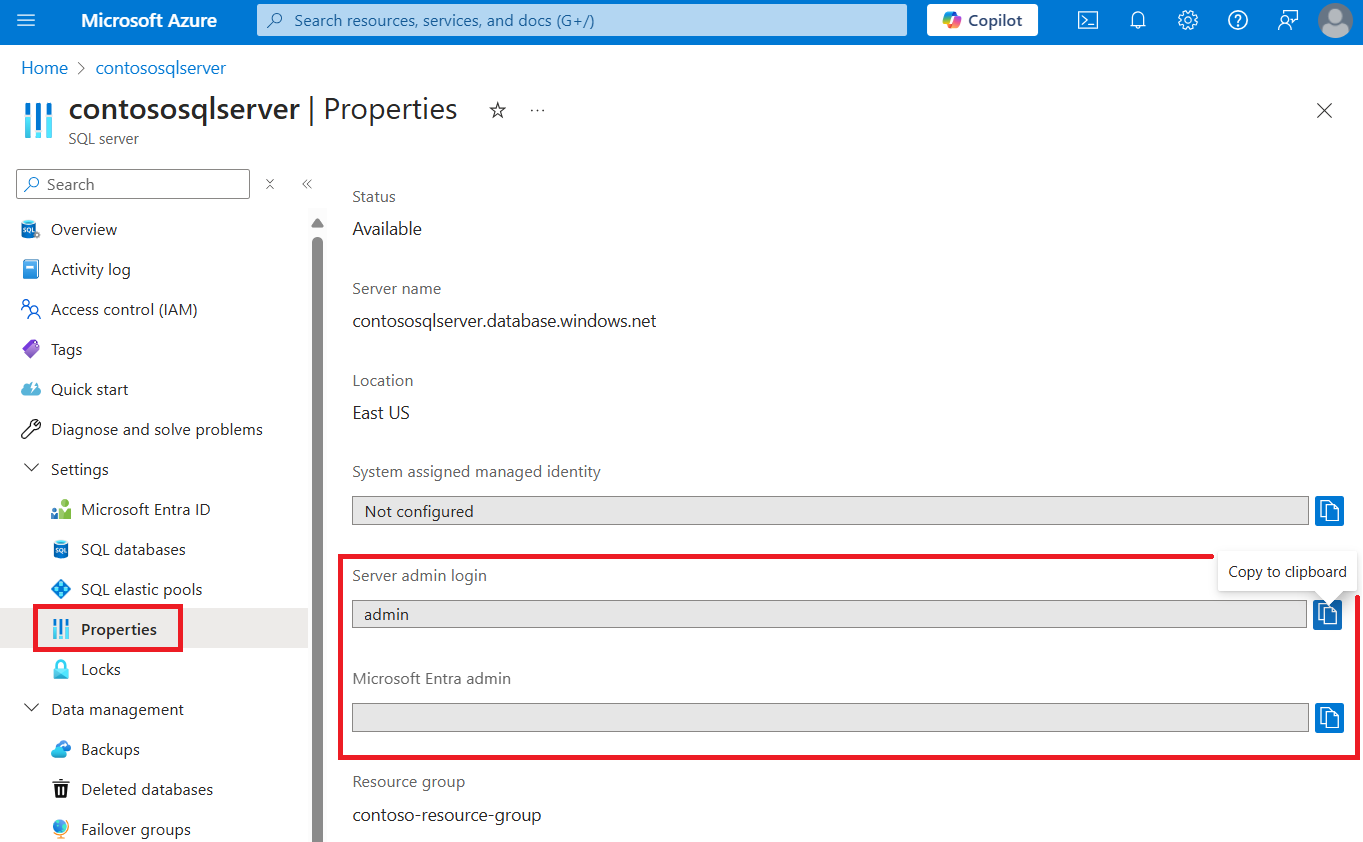The image size is (1363, 842).
Task: Open the account profile avatar
Action: [1335, 20]
